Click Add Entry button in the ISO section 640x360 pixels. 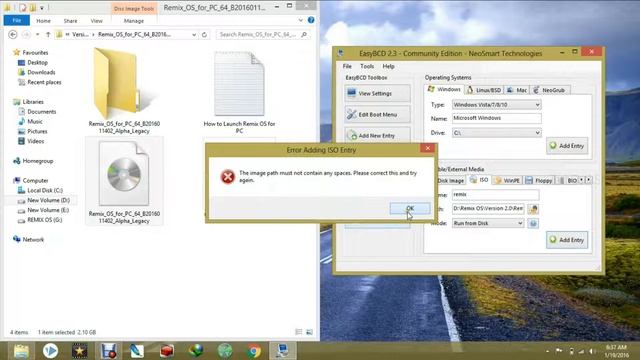(567, 240)
